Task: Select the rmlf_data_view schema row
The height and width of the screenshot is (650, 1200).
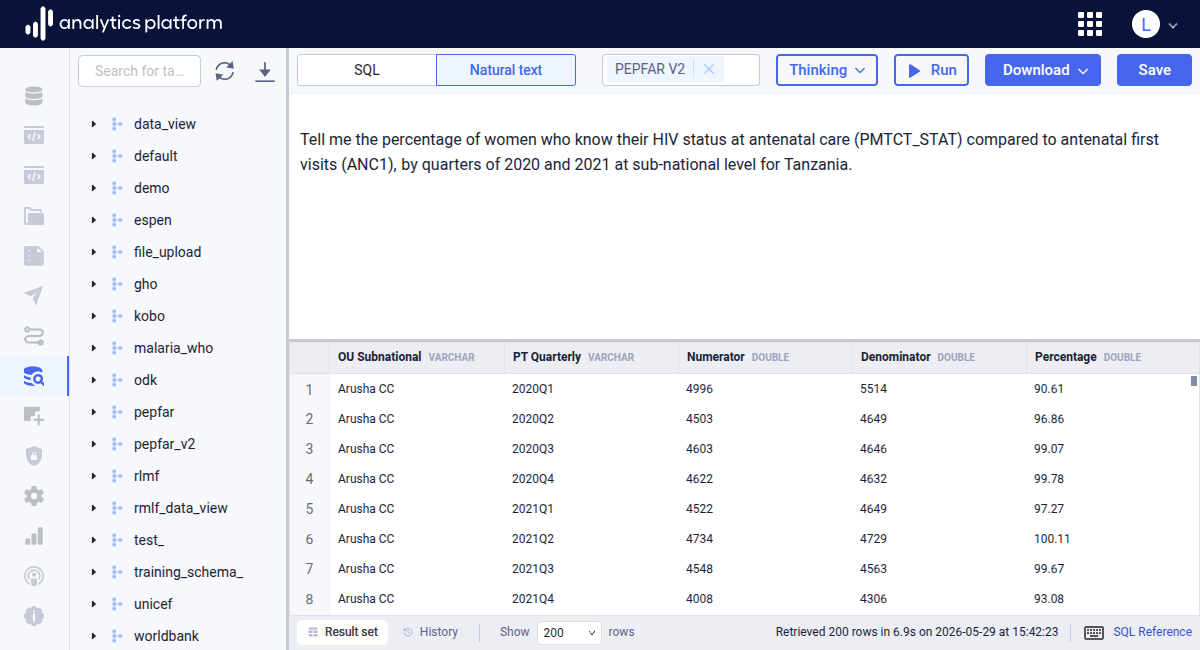Action: point(178,508)
